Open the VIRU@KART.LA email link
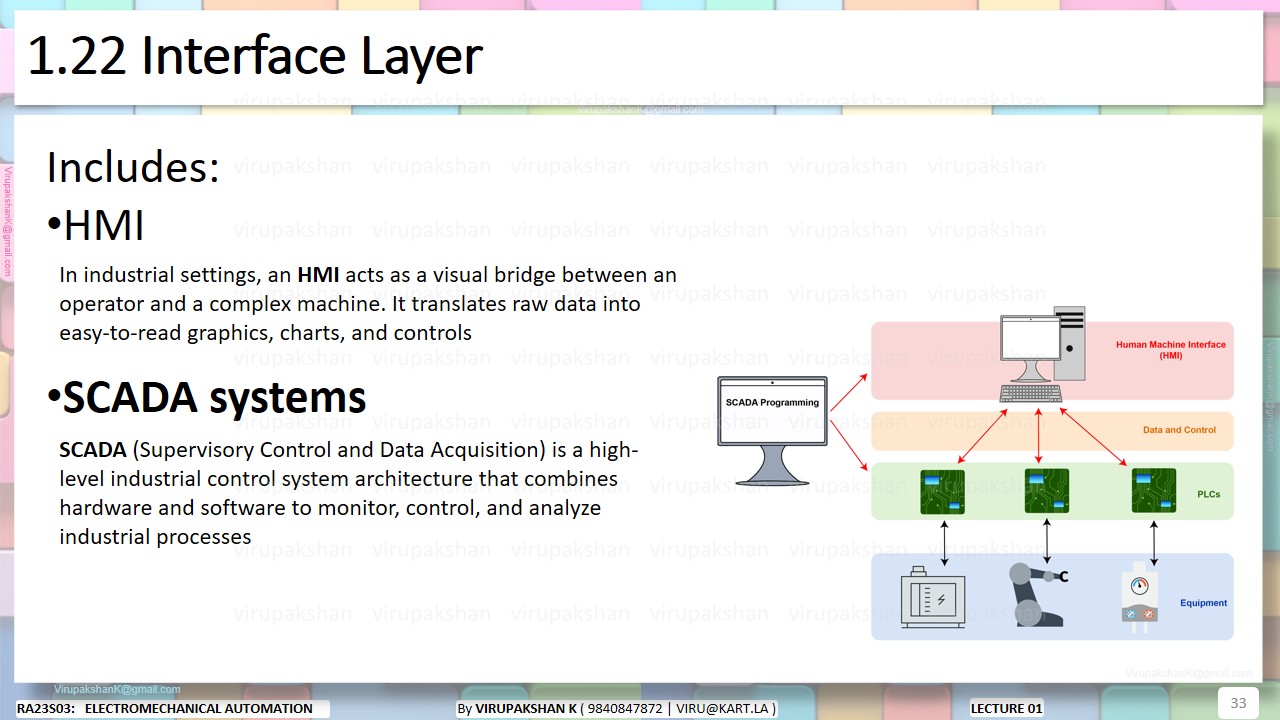Viewport: 1280px width, 720px height. click(726, 709)
